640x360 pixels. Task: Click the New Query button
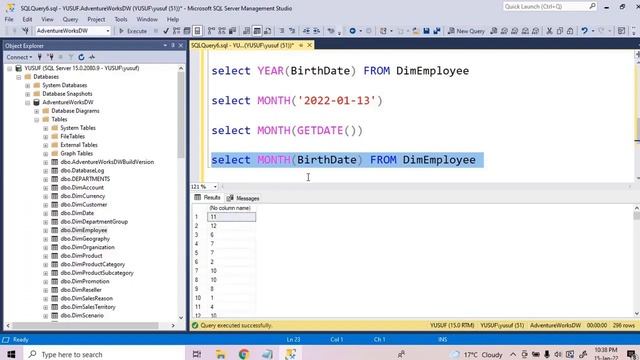466,31
